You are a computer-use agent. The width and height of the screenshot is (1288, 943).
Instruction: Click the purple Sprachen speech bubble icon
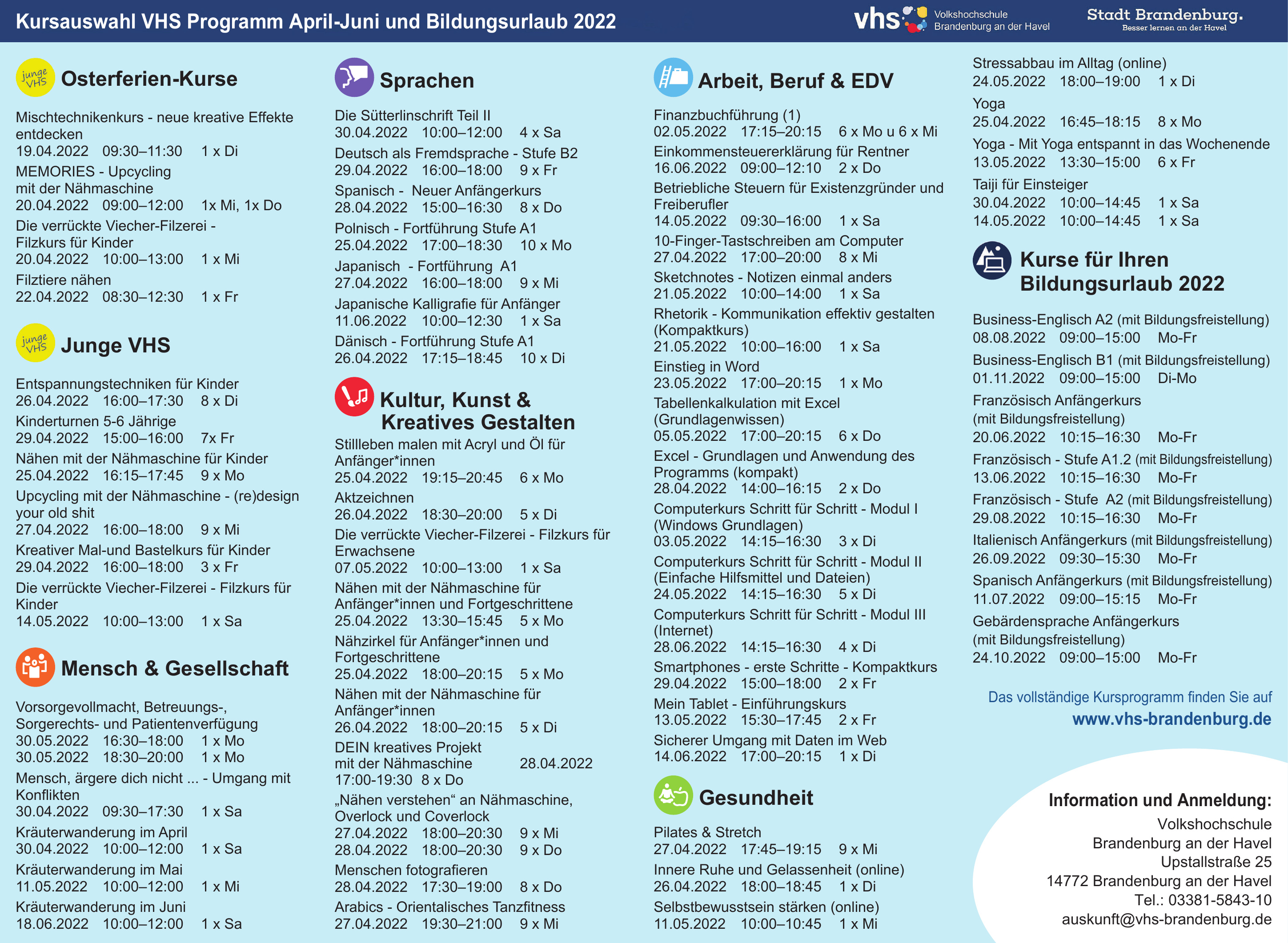point(354,77)
